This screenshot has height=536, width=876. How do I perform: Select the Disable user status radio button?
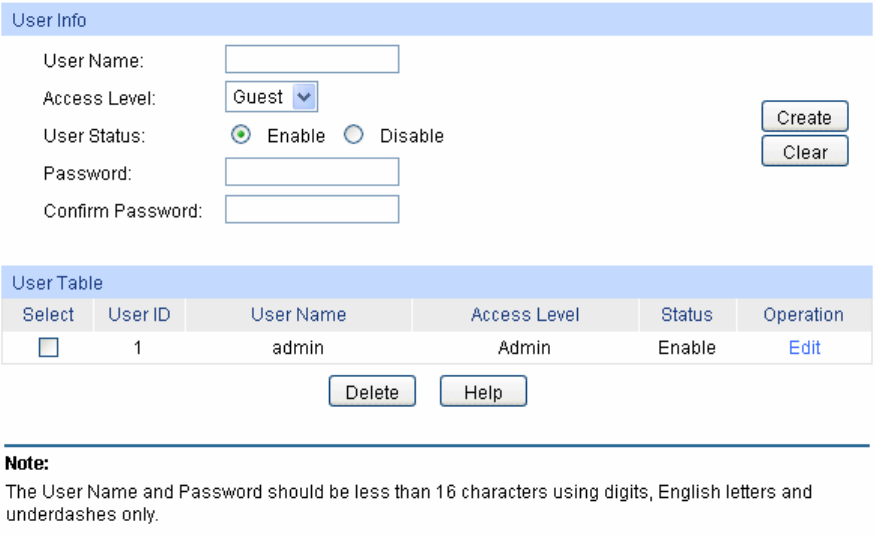[353, 136]
